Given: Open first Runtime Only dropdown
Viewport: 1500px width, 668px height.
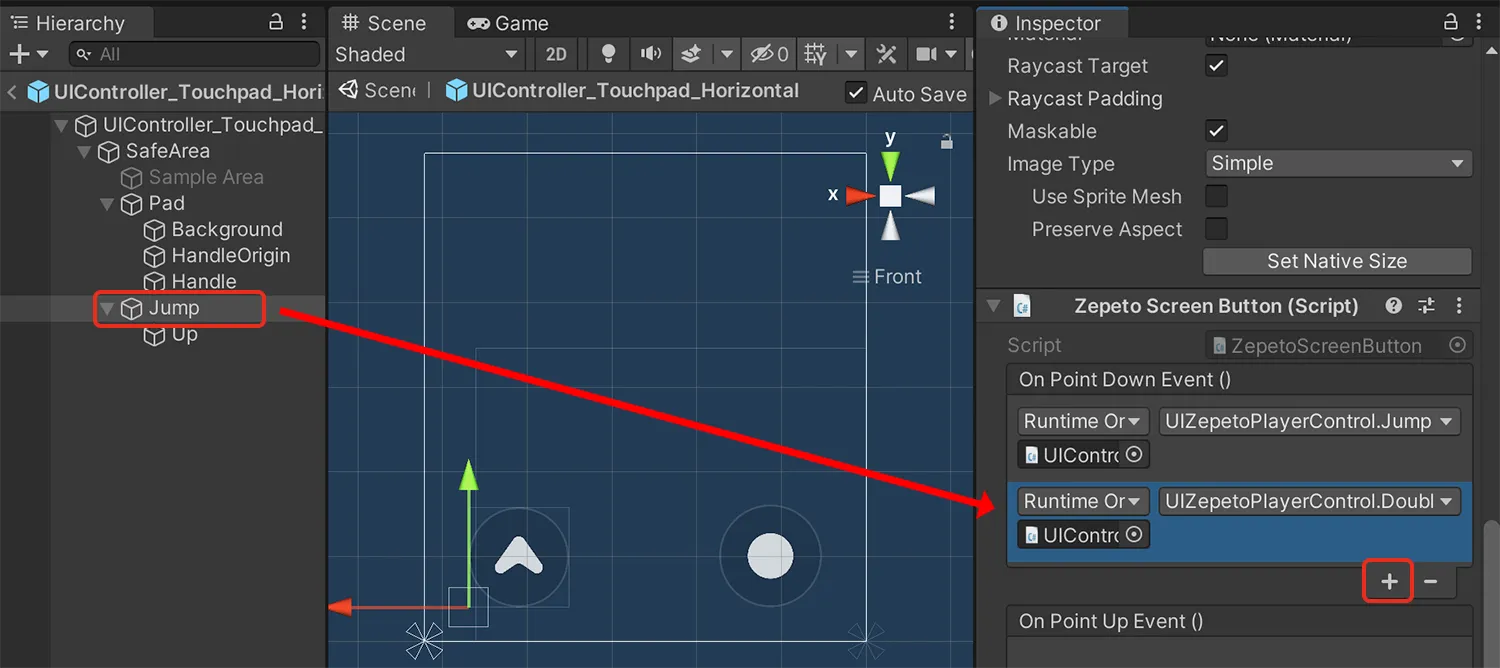Looking at the screenshot, I should [1084, 421].
